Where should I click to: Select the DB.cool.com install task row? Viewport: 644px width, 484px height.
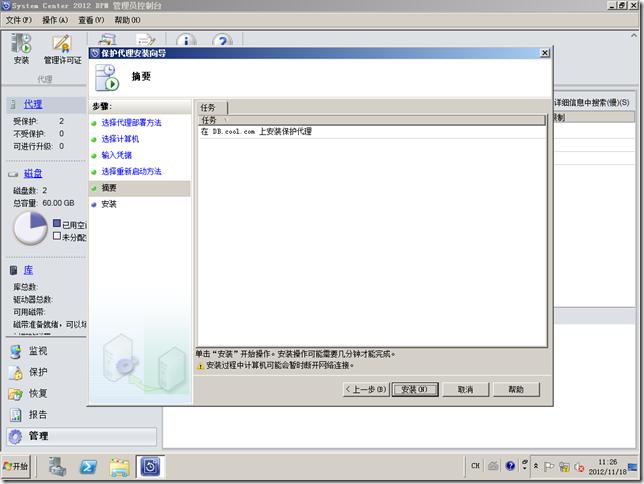(373, 131)
